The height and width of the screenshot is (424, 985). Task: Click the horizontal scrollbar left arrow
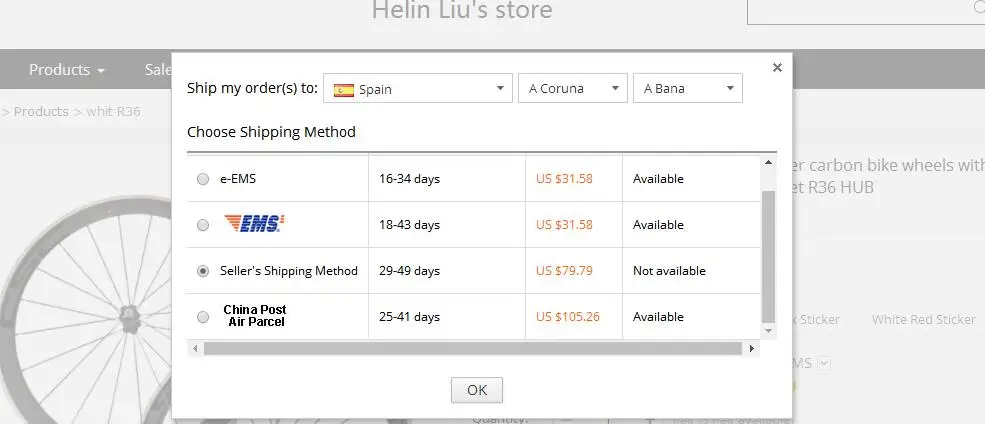[x=195, y=348]
